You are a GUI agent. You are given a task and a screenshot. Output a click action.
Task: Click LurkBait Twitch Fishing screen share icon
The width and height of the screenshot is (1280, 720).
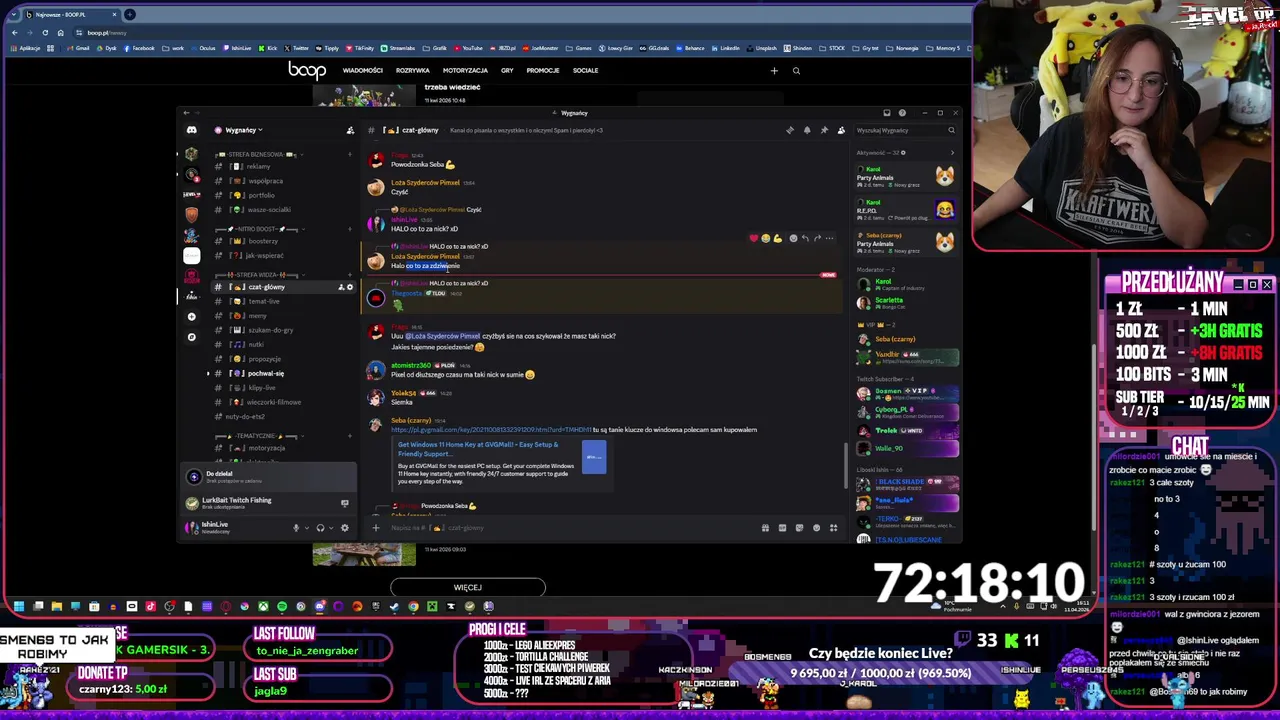click(345, 503)
